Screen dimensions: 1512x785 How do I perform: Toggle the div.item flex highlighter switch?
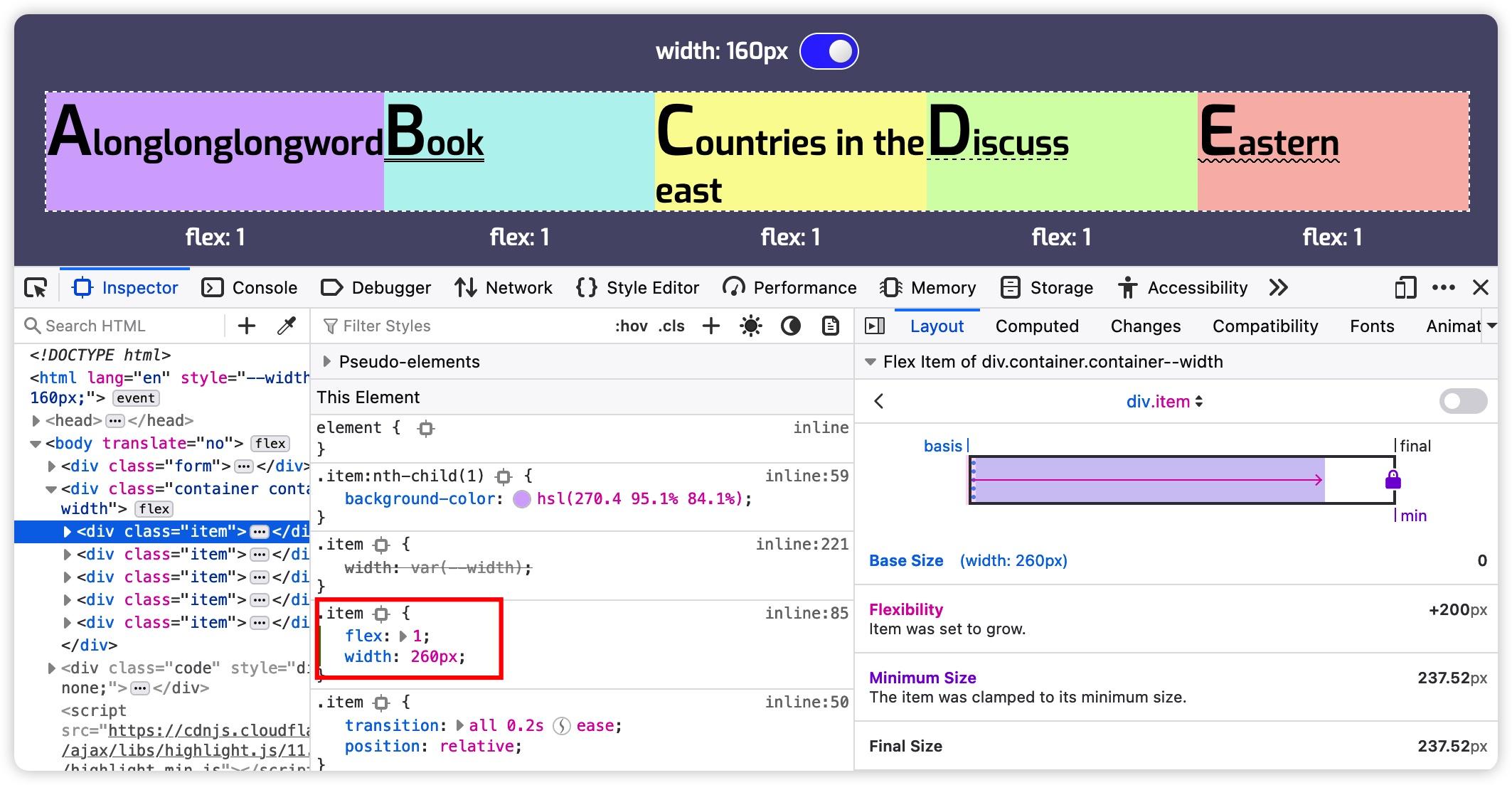[x=1462, y=401]
